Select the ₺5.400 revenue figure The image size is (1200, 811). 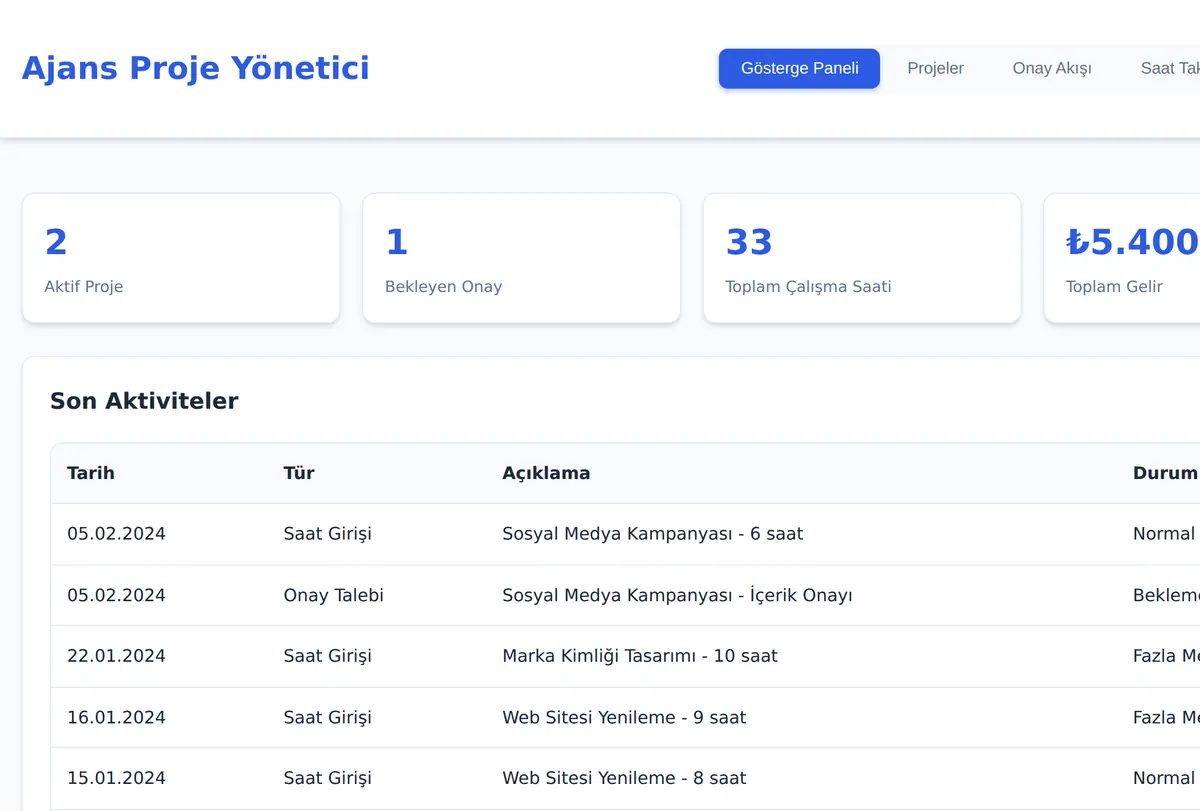pyautogui.click(x=1132, y=242)
